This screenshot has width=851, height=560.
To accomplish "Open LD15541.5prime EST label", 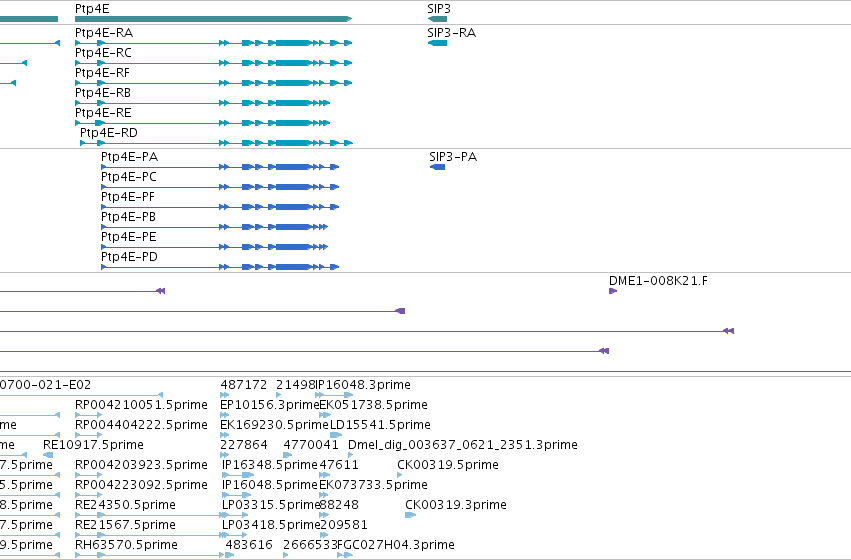I will (380, 425).
